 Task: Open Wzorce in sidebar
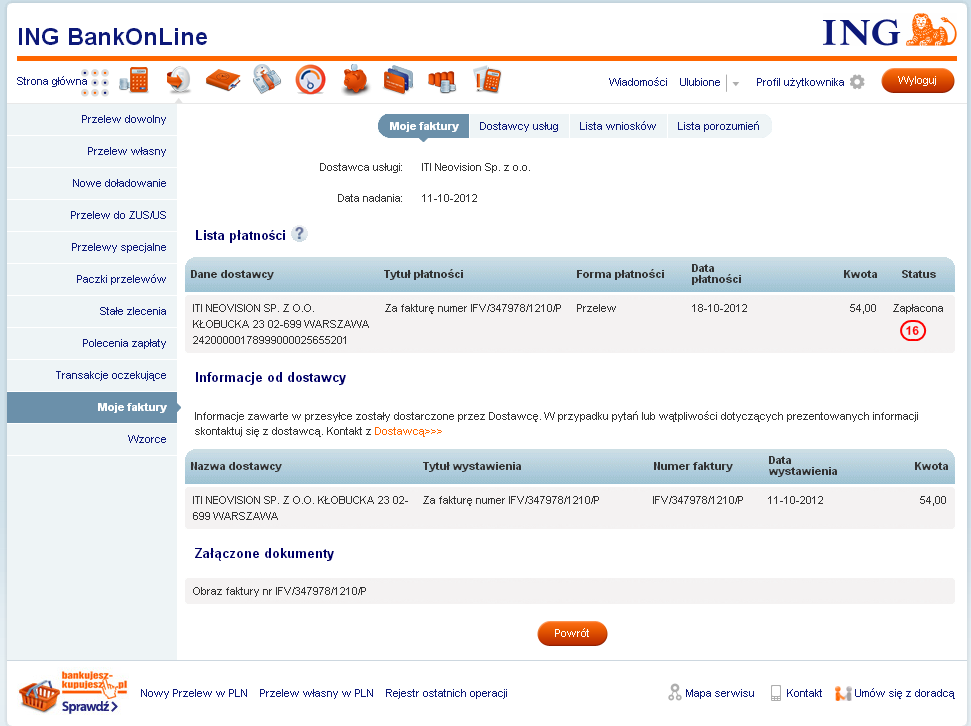(x=92, y=439)
